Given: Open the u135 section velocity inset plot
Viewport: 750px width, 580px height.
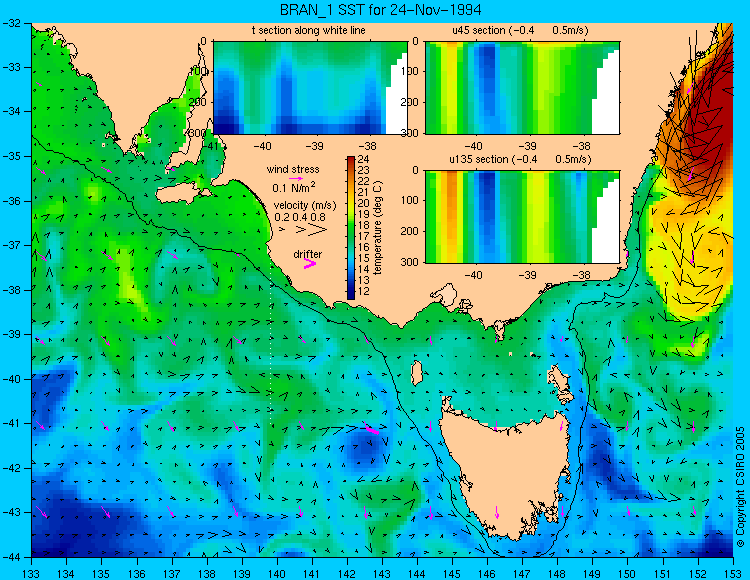Looking at the screenshot, I should (522, 217).
